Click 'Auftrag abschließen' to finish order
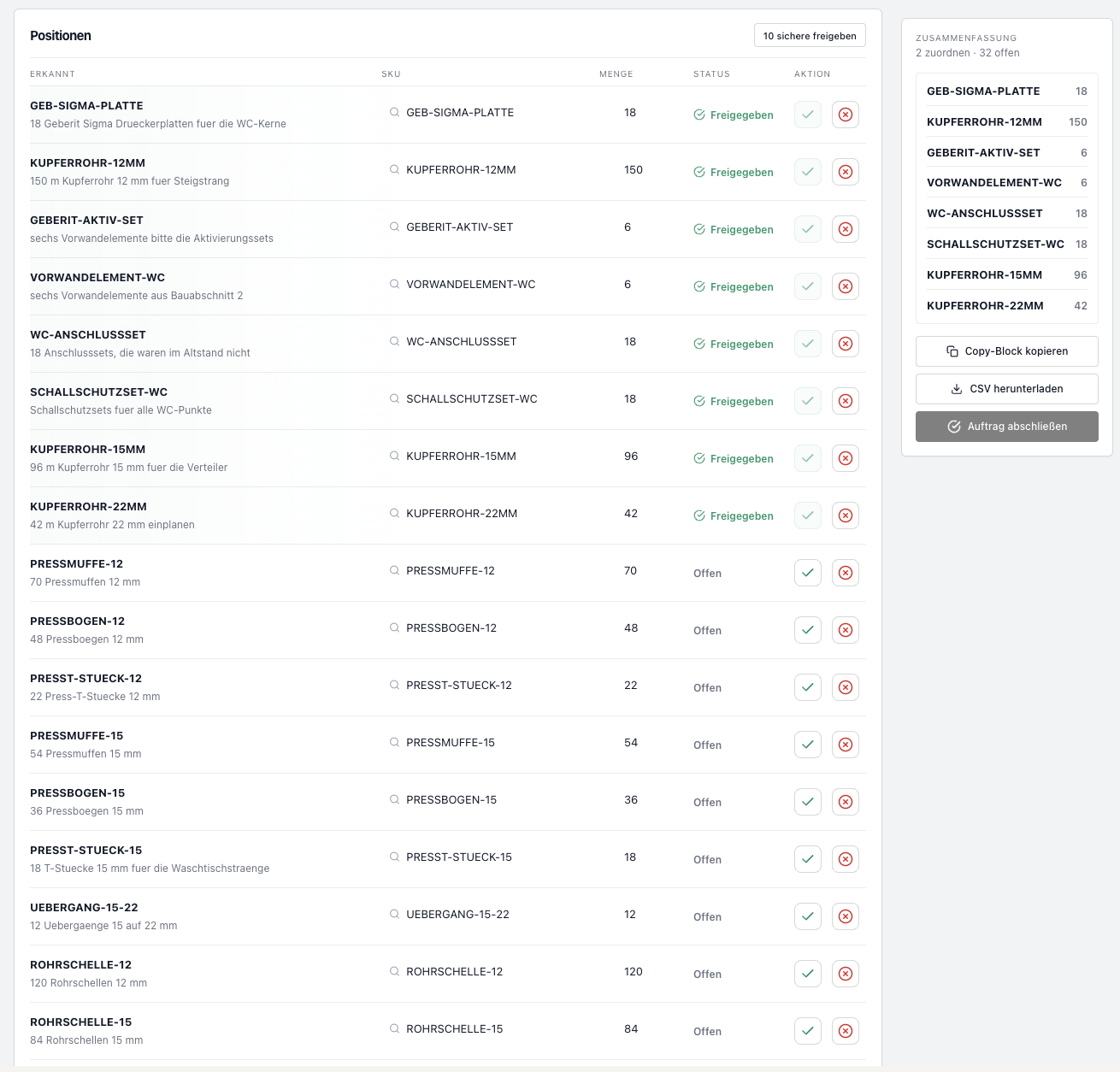The height and width of the screenshot is (1072, 1120). coord(1006,427)
